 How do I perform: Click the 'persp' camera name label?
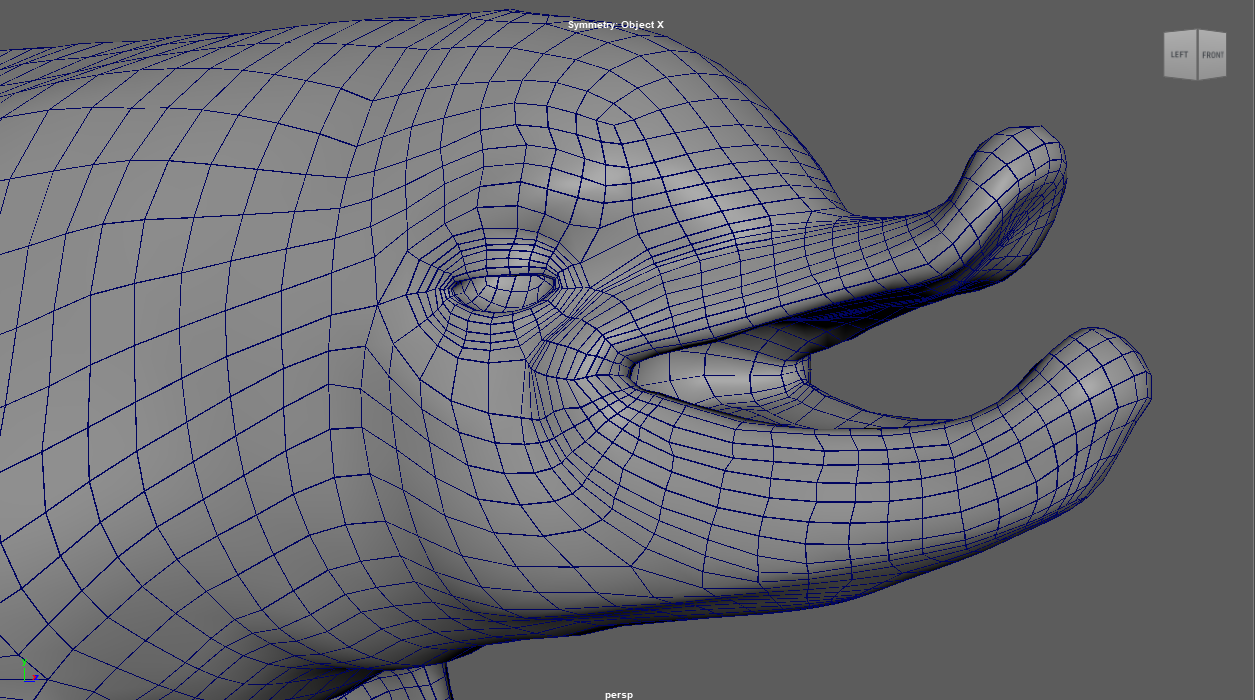pos(618,694)
